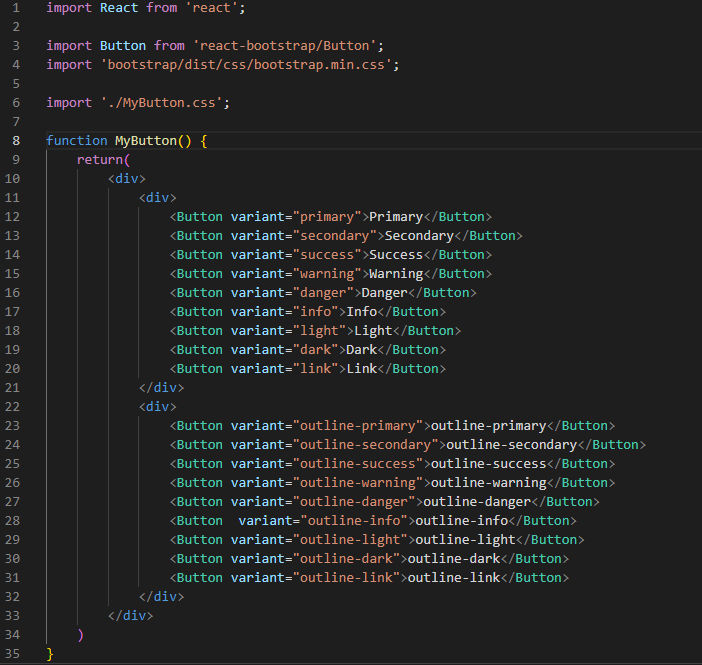This screenshot has height=665, width=702.
Task: Click the function keyword on line 8
Action: click(x=77, y=141)
